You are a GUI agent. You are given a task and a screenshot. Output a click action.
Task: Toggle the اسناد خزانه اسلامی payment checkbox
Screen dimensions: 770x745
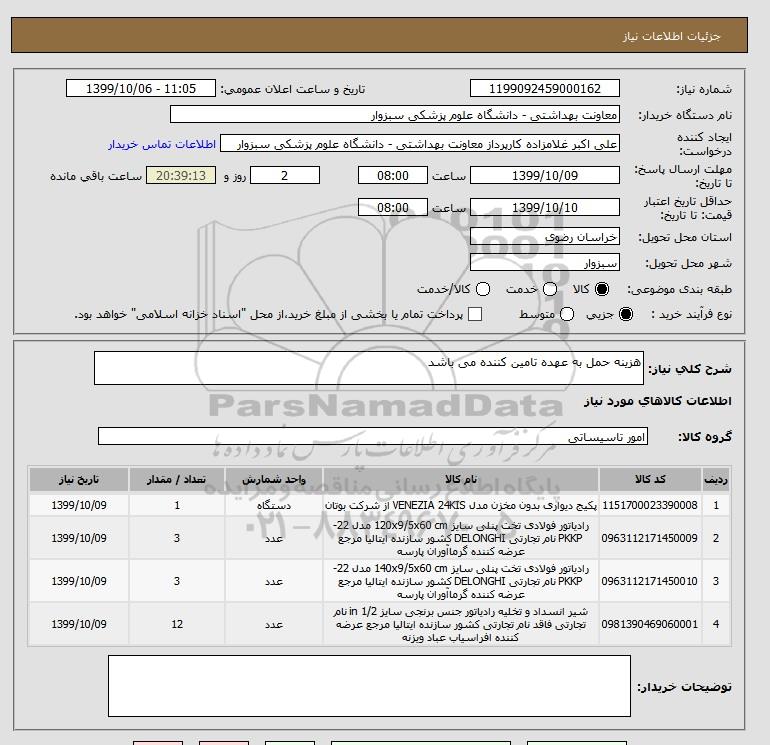(475, 314)
